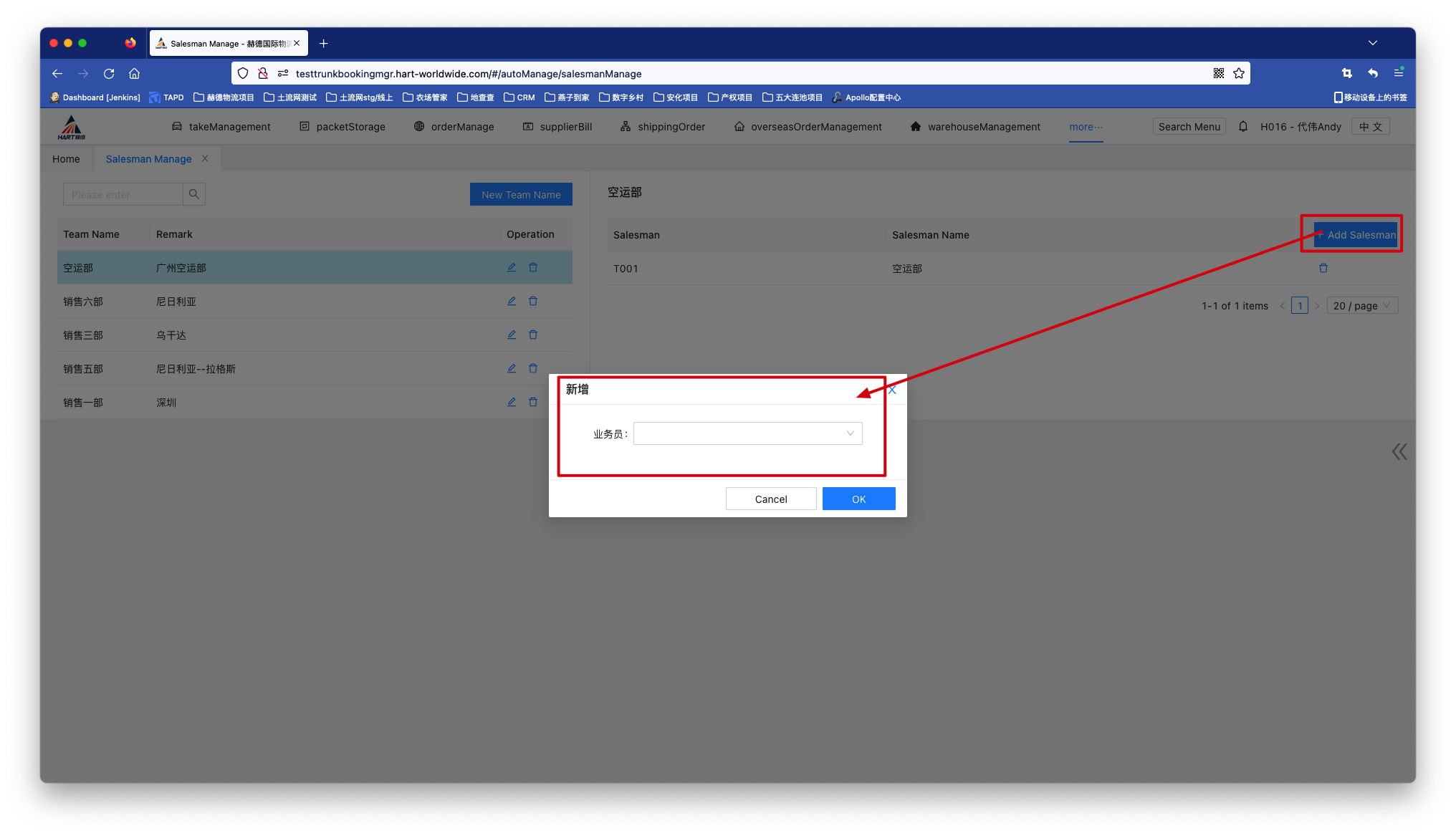Click the edit pencil for 销售六部 row
The height and width of the screenshot is (836, 1456).
tap(512, 301)
